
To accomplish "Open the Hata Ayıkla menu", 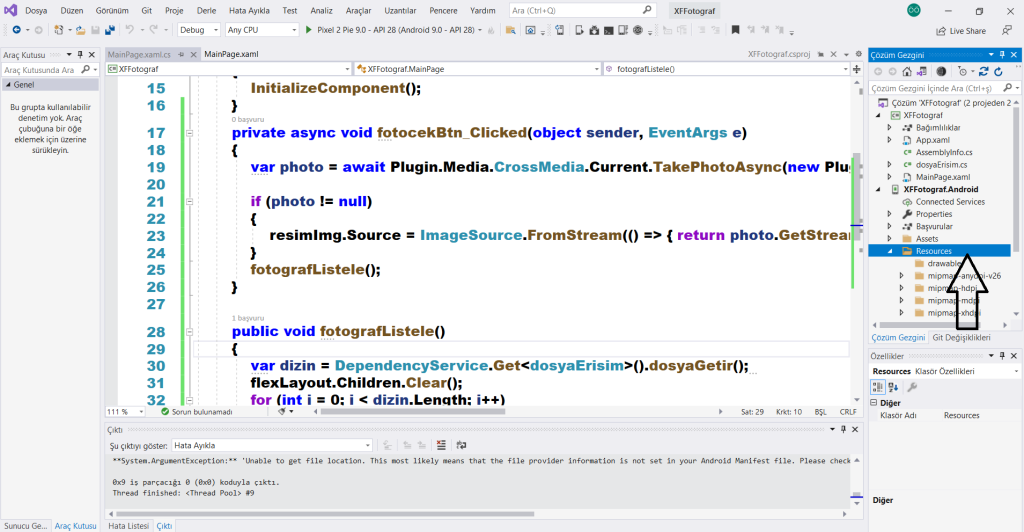I will [251, 10].
